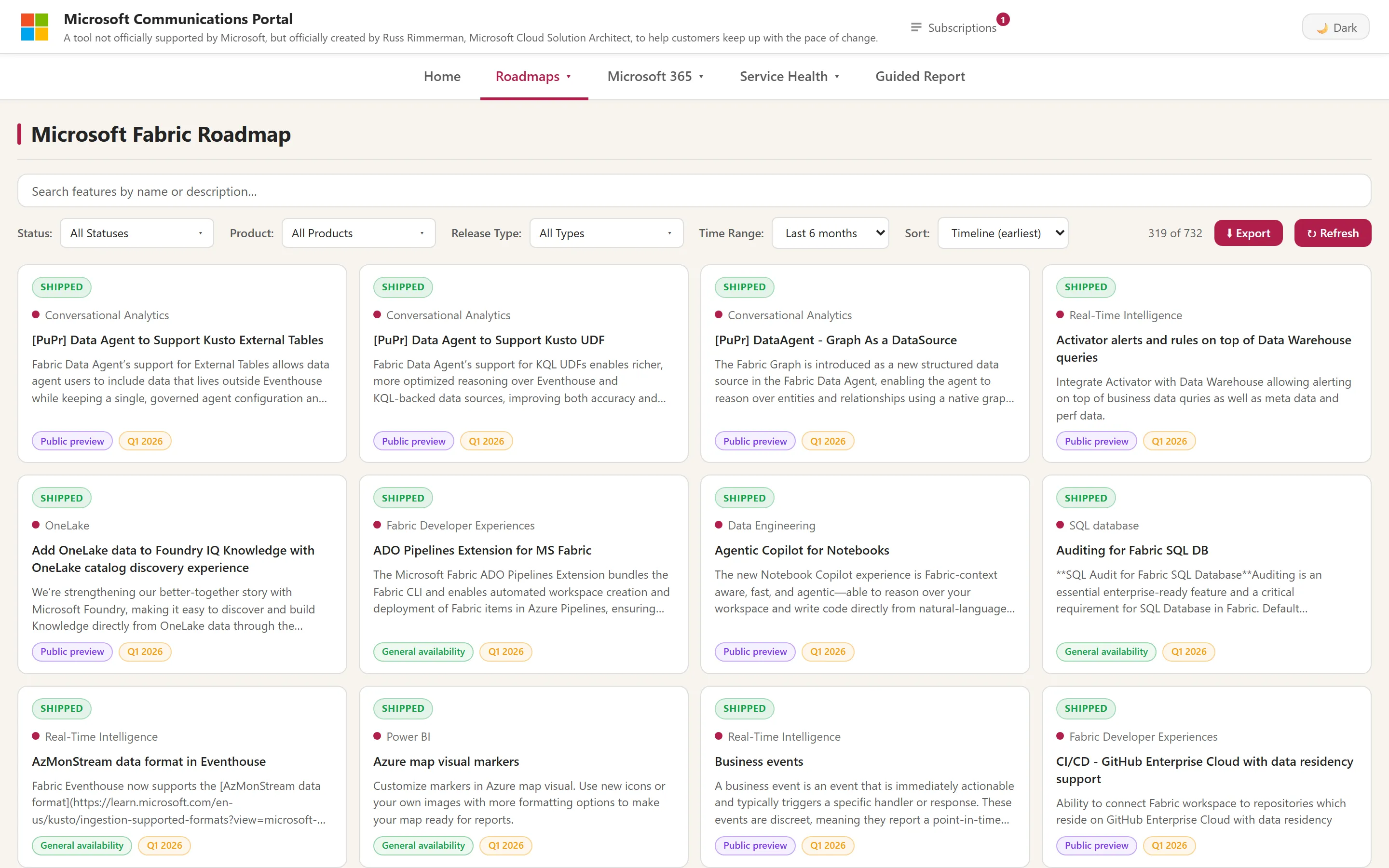Click Data Engineering product label

point(771,525)
